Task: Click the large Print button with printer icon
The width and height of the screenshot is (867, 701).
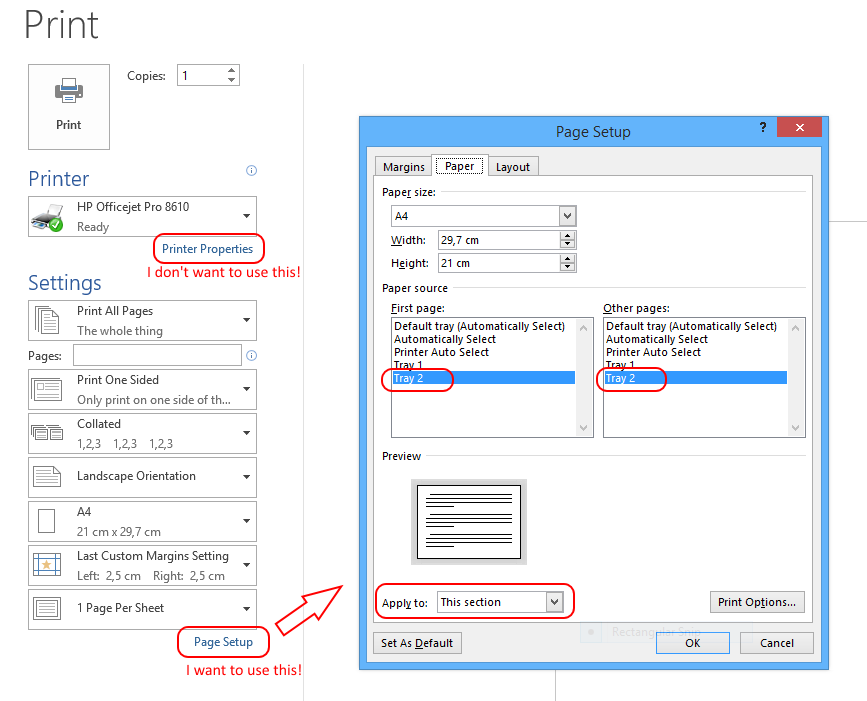Action: (68, 106)
